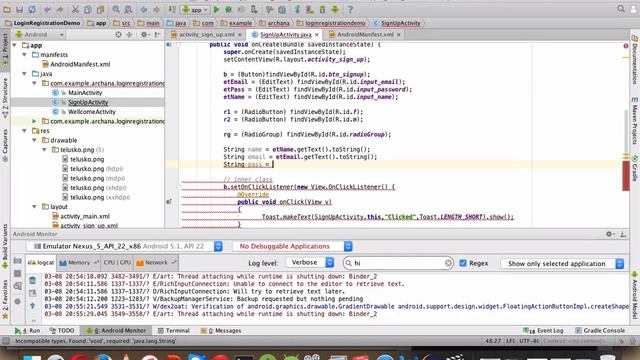The width and height of the screenshot is (640, 360).
Task: Click the Synchronize toolbar icon
Action: 32,9
